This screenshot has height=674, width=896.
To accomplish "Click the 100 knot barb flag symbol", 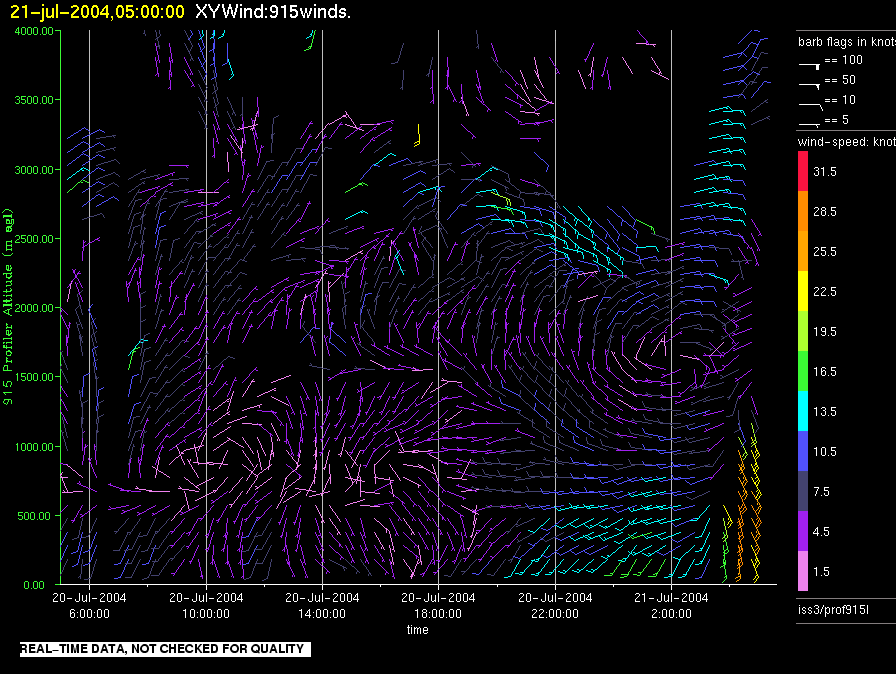I will point(809,66).
